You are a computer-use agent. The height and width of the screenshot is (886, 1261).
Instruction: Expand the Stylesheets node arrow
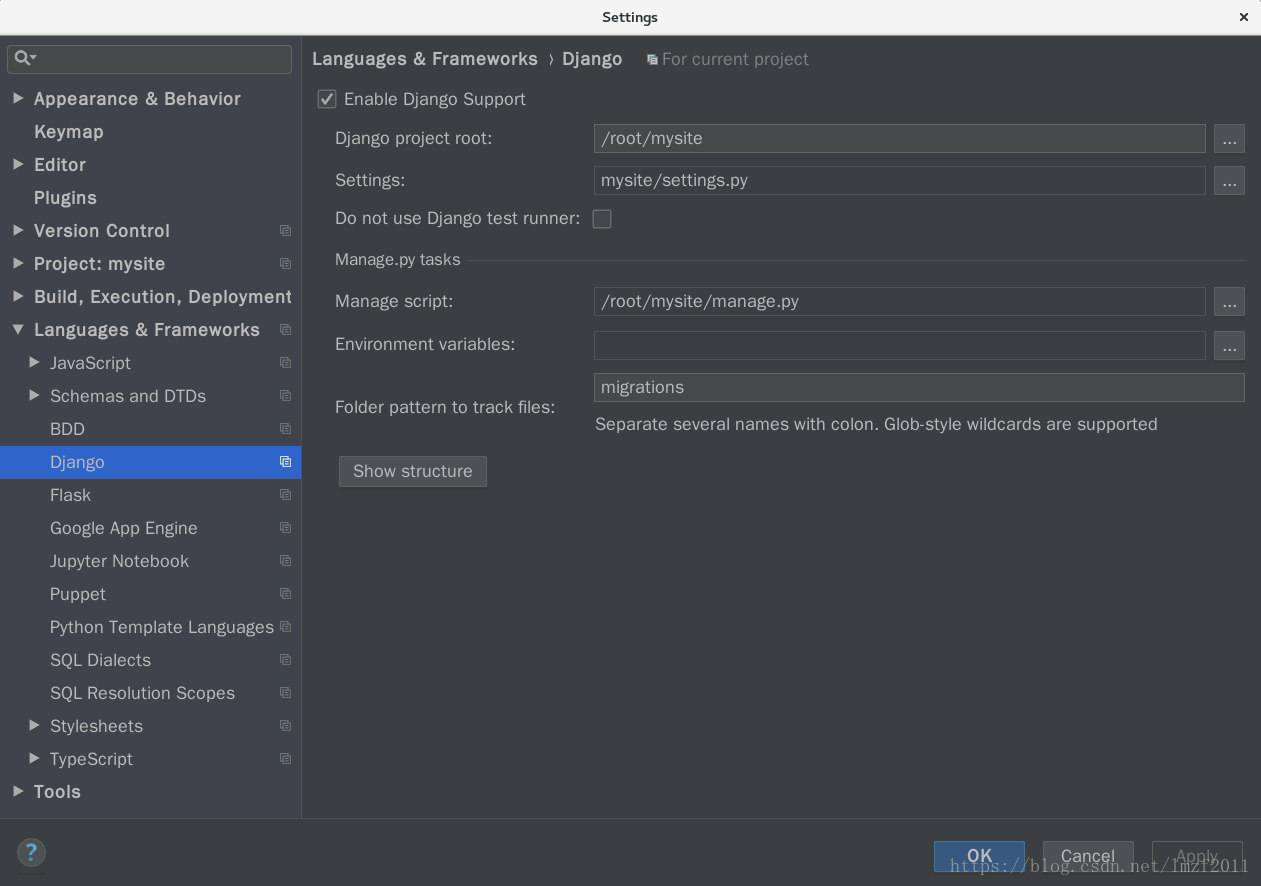35,725
